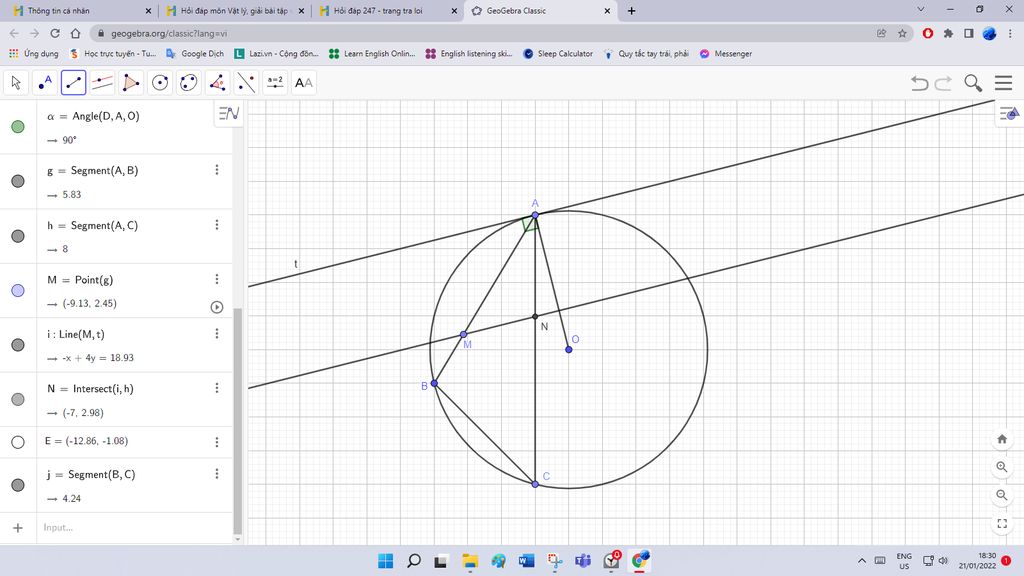This screenshot has height=576, width=1024.
Task: Select the Point tool
Action: coord(45,83)
